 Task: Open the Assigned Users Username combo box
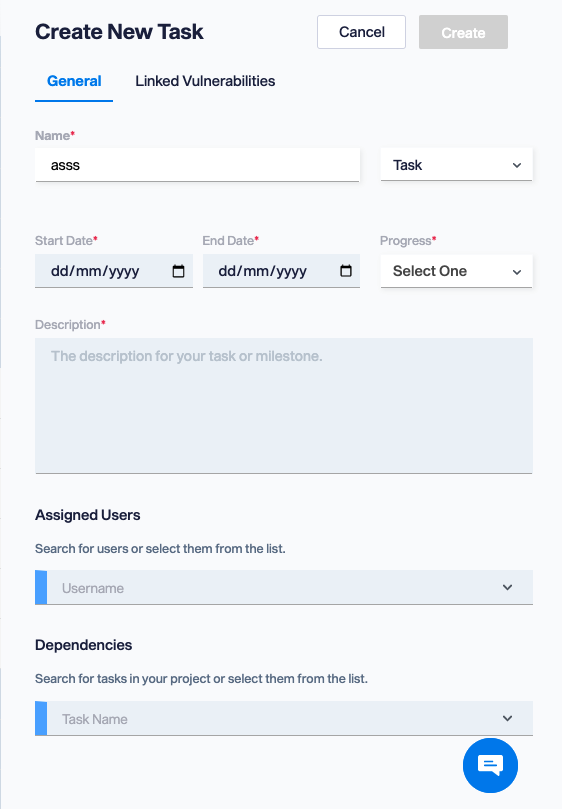pos(284,587)
